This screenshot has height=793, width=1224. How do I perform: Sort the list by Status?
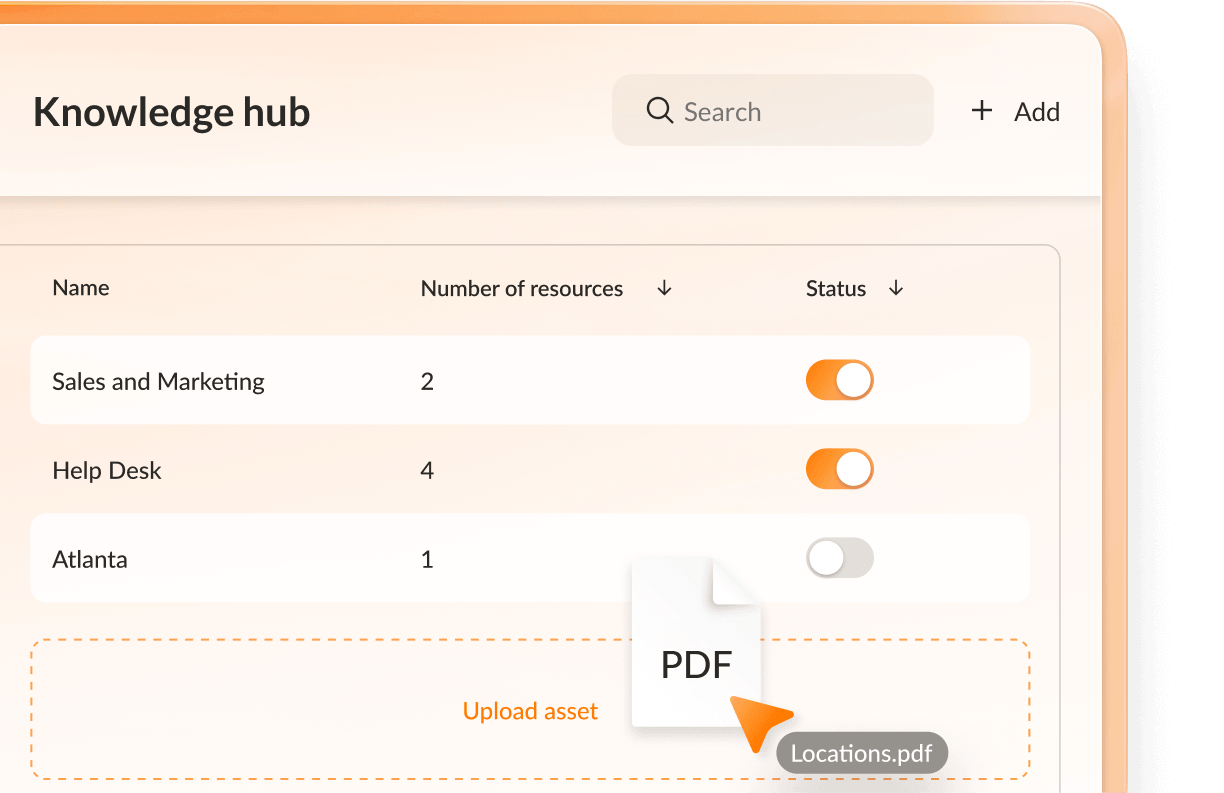(x=836, y=288)
